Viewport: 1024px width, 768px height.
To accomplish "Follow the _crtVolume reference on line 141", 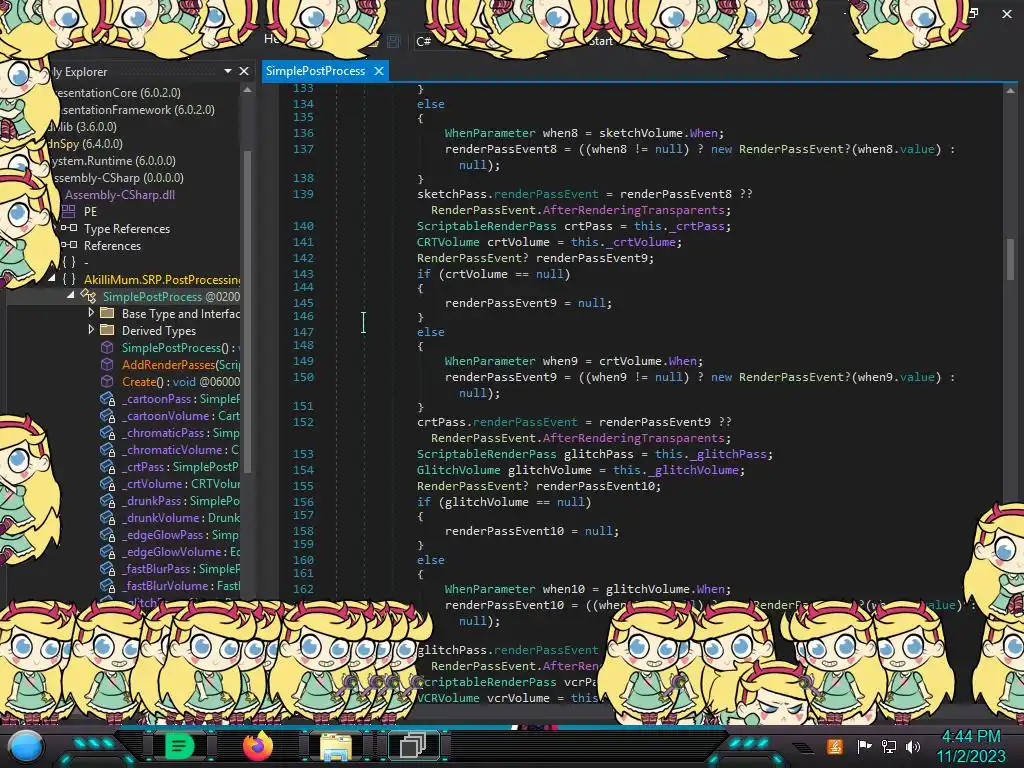I will tap(643, 242).
